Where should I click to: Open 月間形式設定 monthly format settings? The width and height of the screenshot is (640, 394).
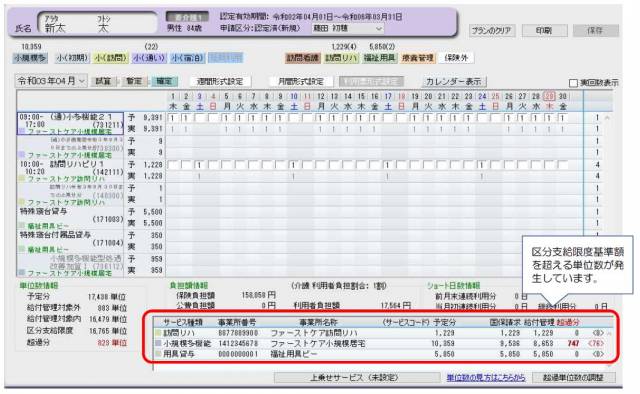pyautogui.click(x=301, y=82)
